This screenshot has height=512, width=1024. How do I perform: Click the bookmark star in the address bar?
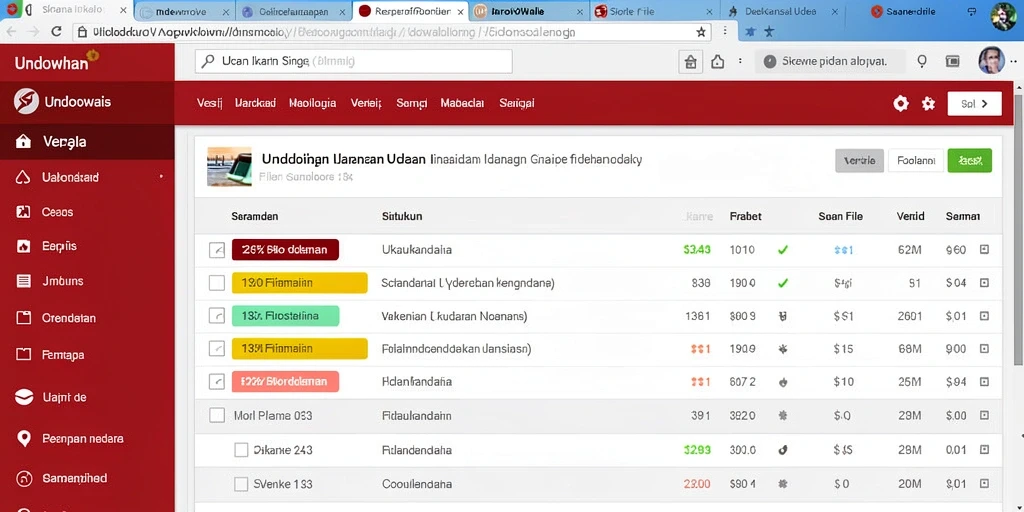701,31
